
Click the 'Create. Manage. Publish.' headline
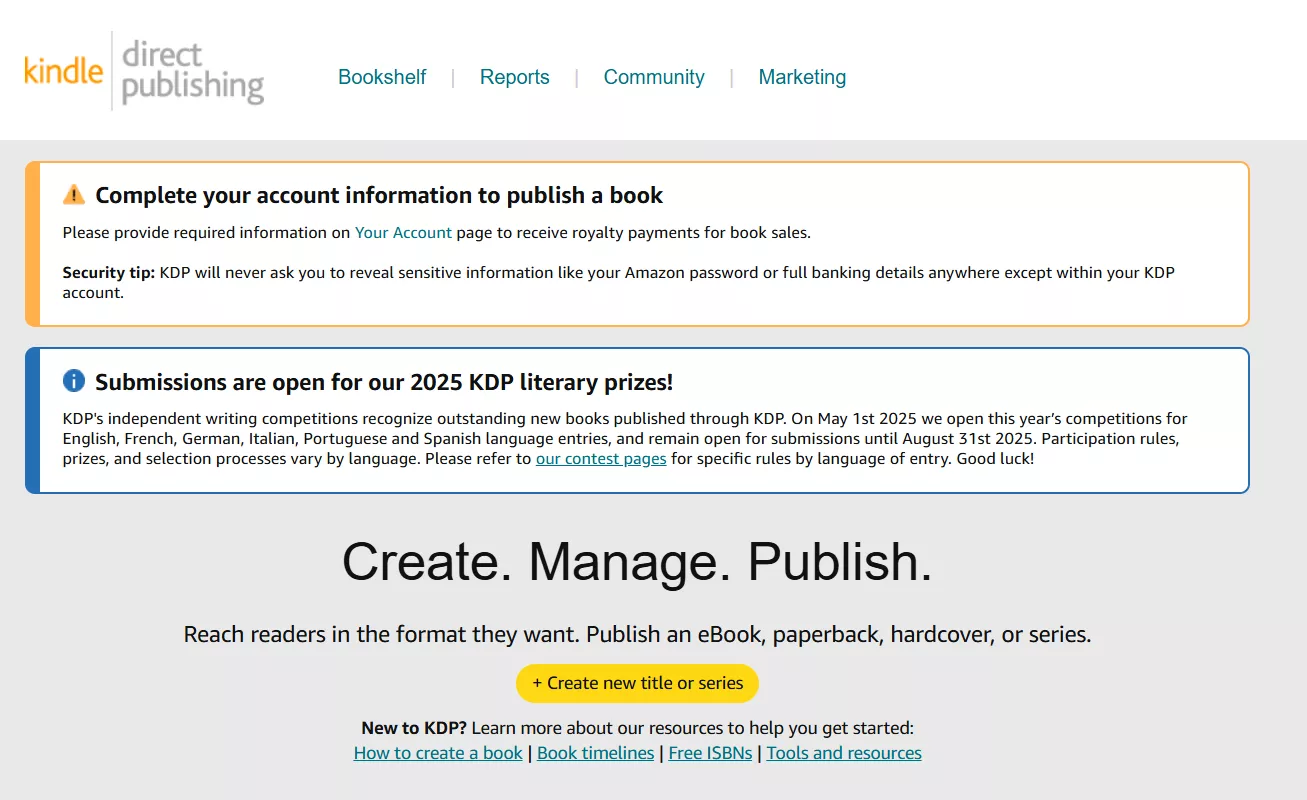click(637, 561)
